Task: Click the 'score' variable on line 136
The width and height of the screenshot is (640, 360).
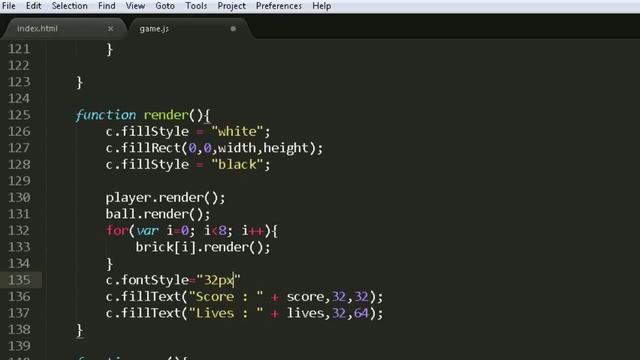Action: click(305, 297)
